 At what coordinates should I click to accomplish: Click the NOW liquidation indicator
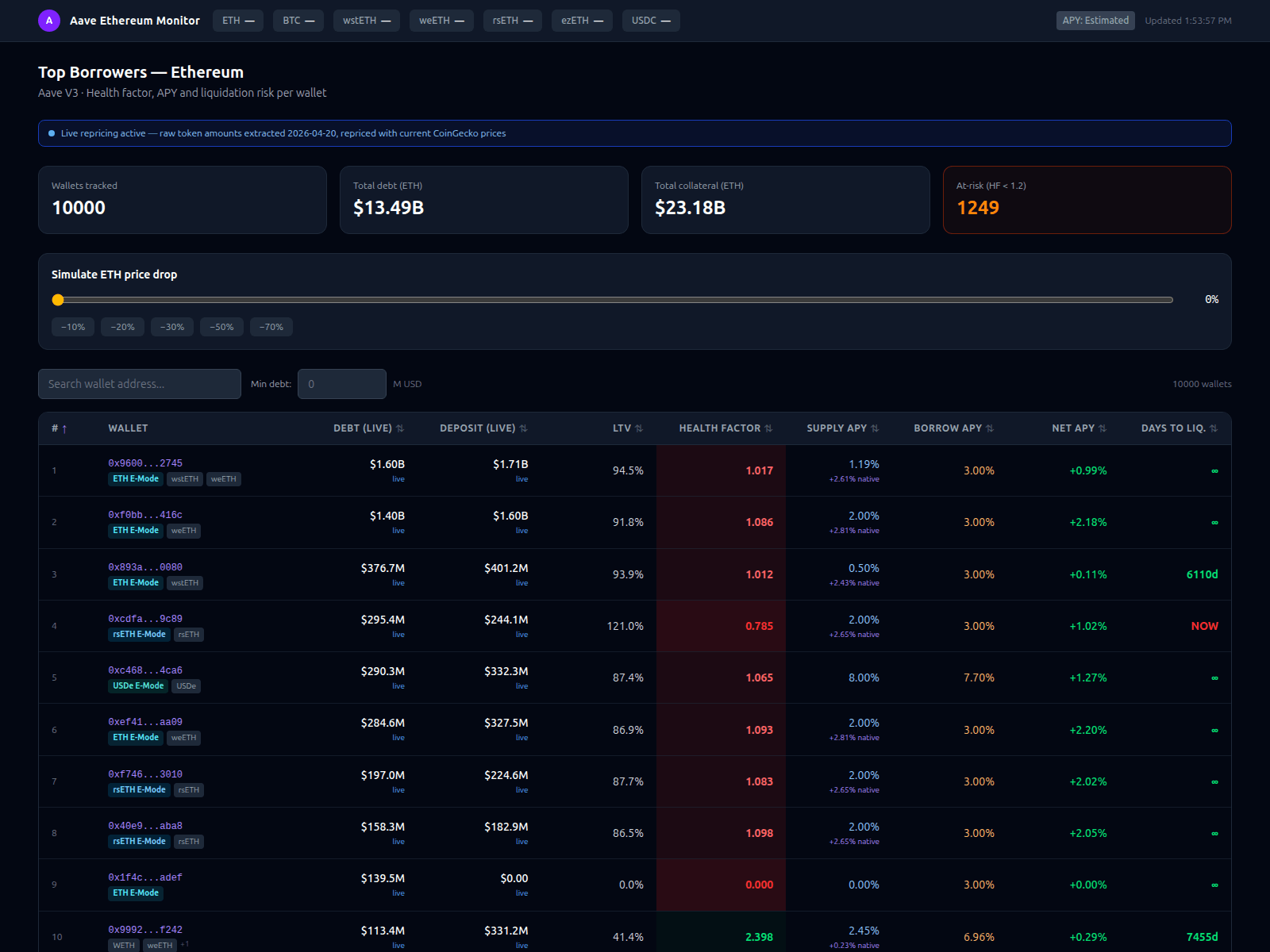point(1204,626)
